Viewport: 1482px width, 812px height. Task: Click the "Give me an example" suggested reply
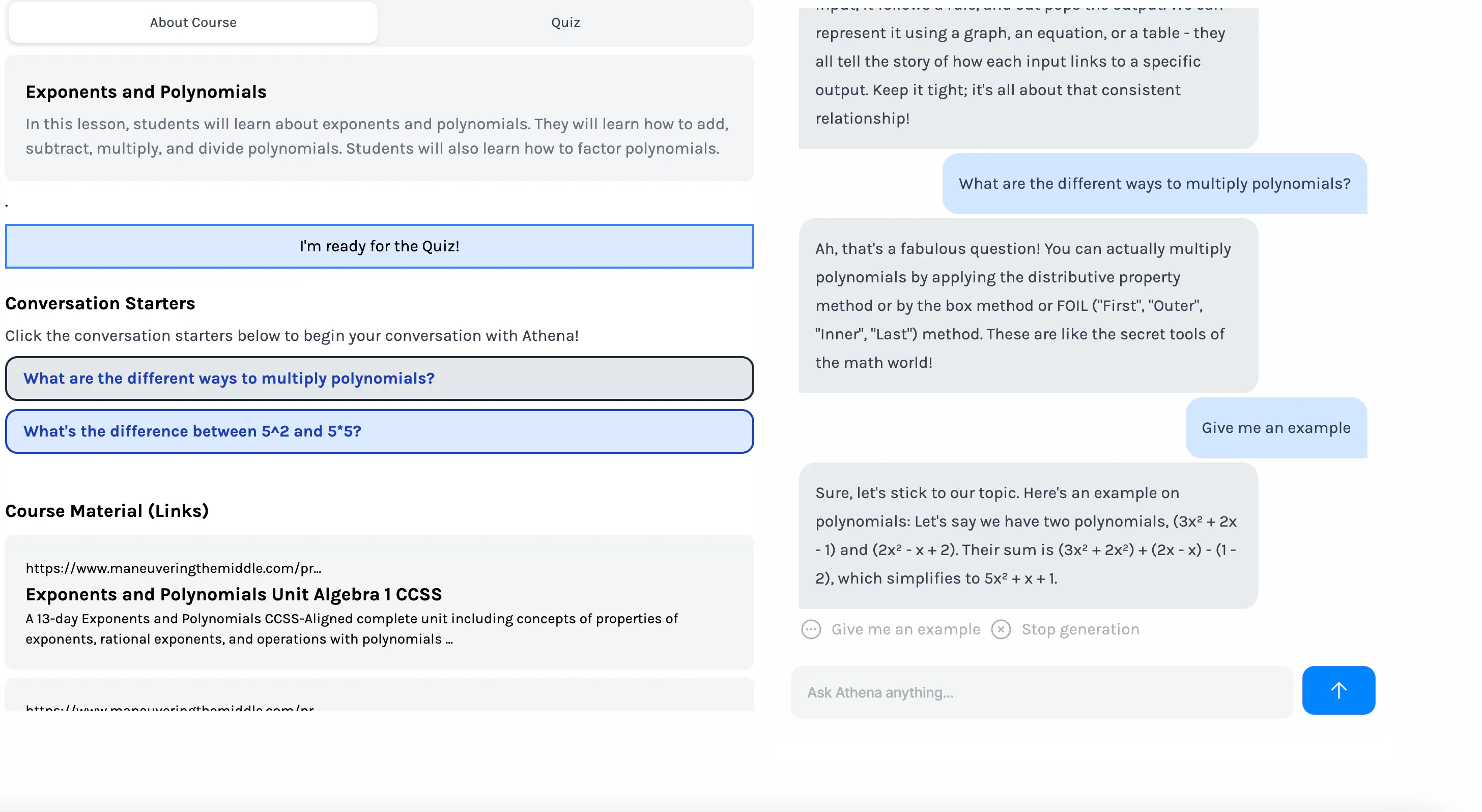(905, 629)
